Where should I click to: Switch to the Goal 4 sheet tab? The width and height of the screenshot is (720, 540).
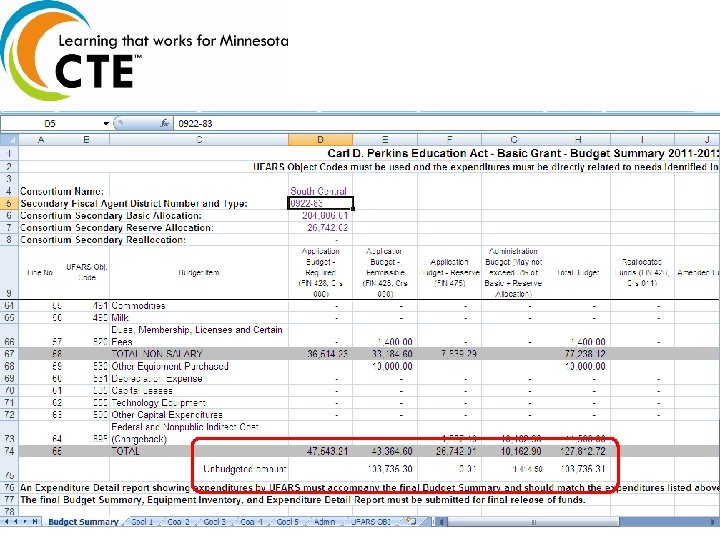pos(251,522)
